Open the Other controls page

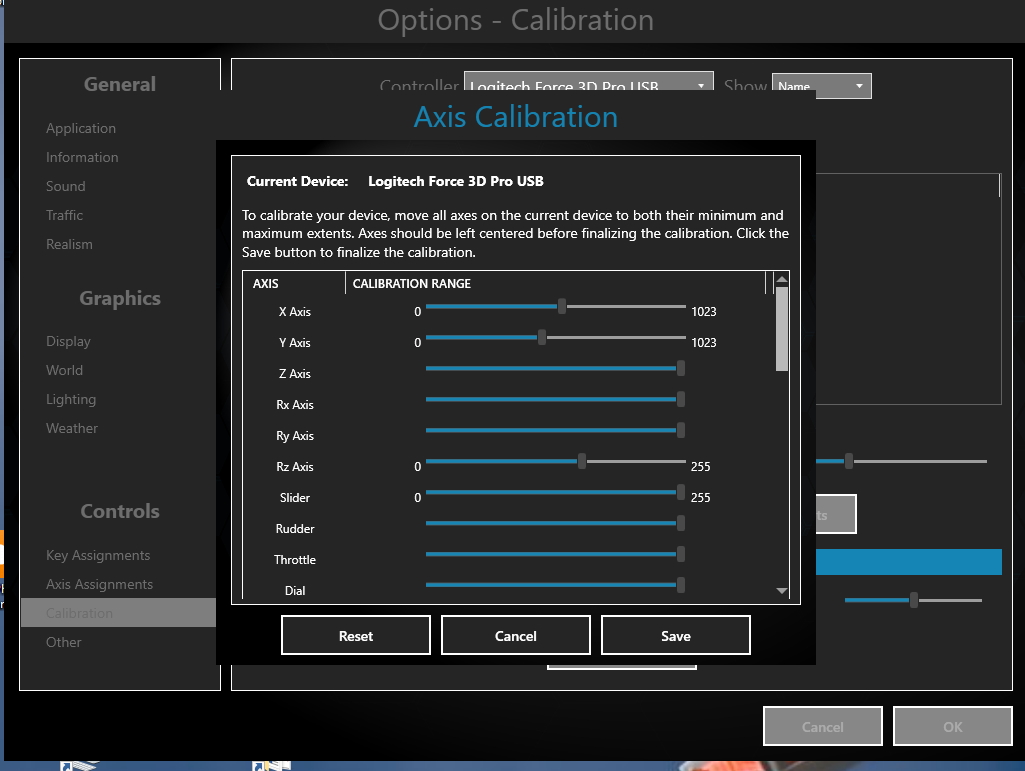click(x=63, y=642)
